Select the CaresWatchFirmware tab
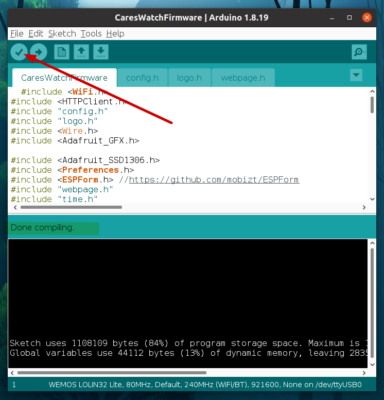 (x=64, y=78)
